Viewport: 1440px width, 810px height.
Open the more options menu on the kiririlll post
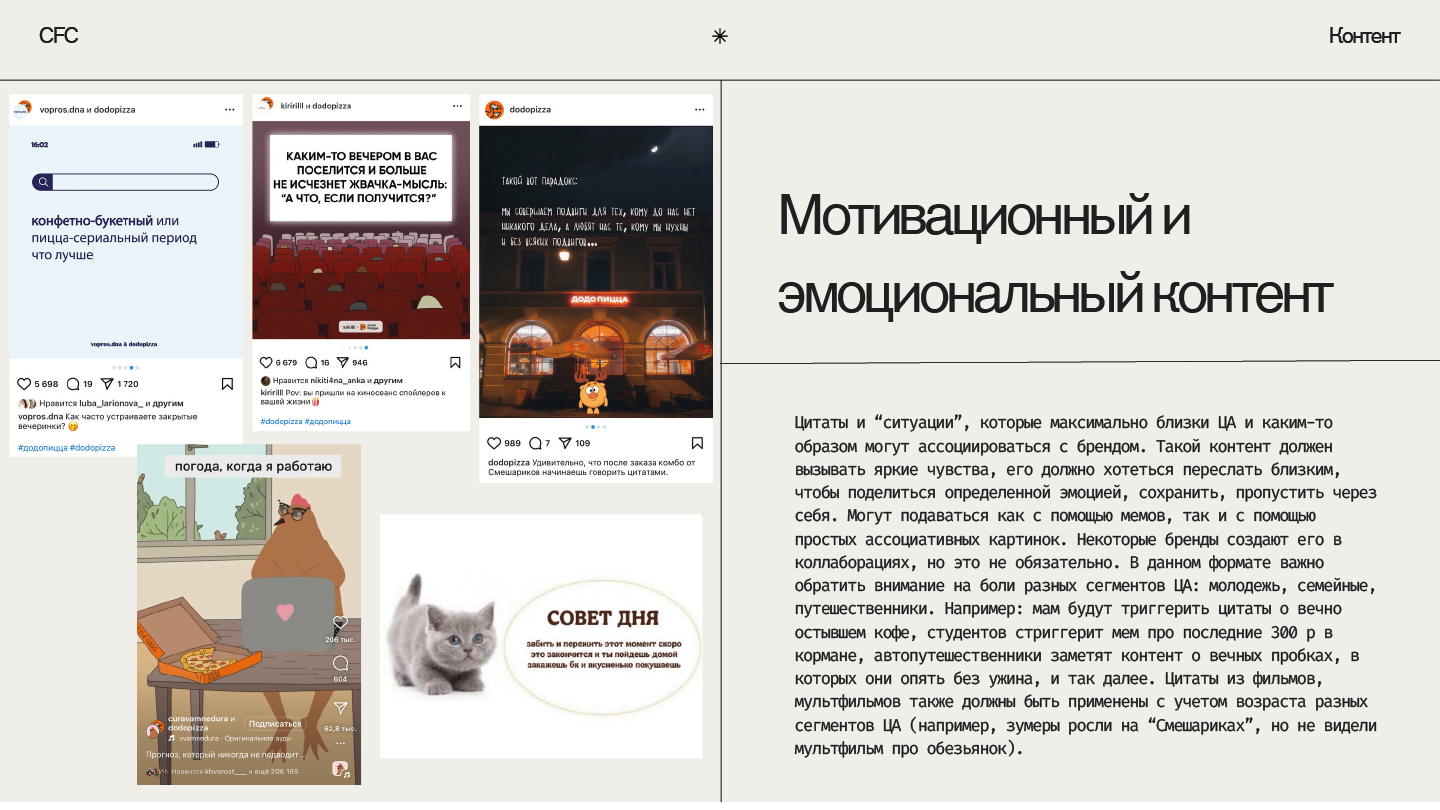[457, 105]
